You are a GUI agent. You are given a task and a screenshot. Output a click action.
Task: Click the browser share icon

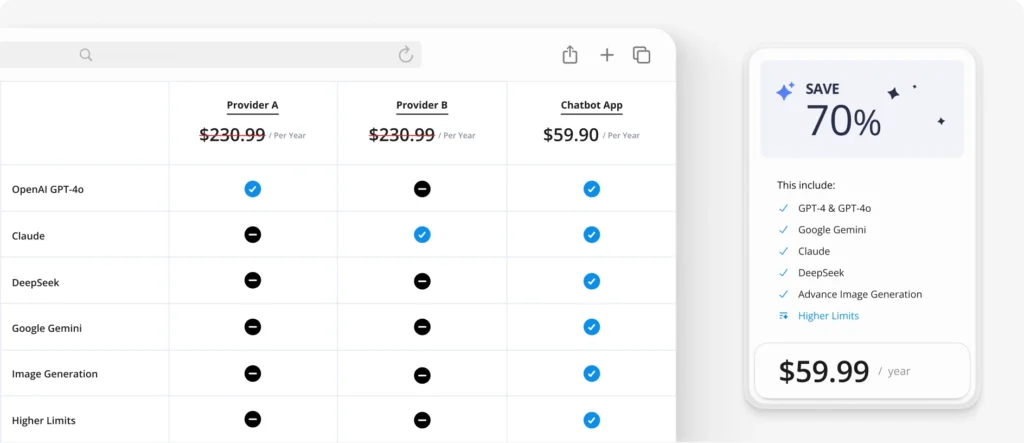[570, 55]
